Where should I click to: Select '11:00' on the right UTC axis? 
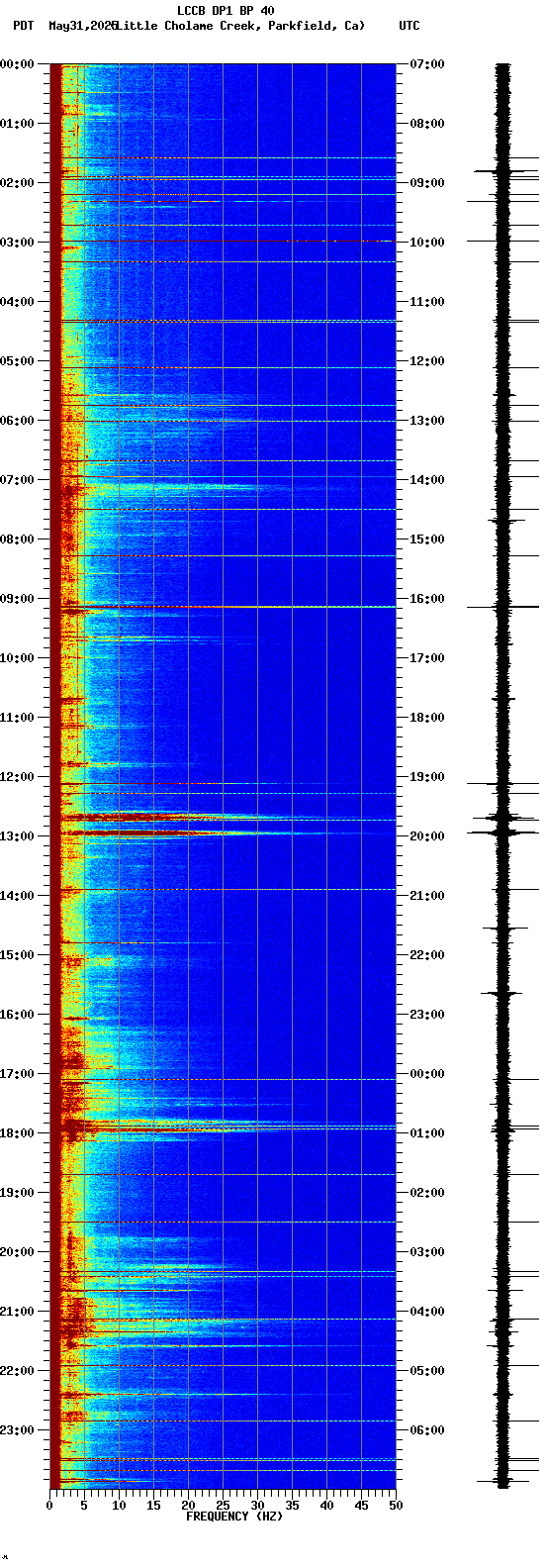pos(427,302)
